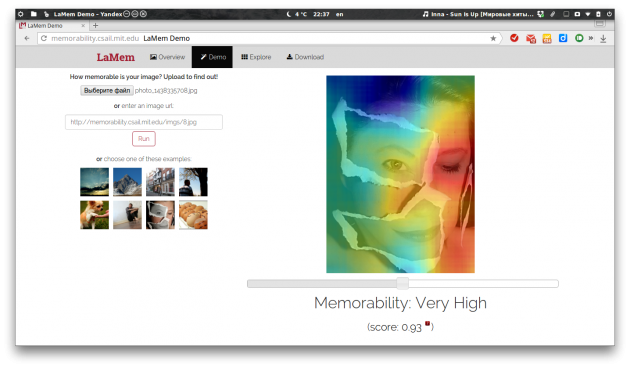Click the Выберите файл upload button
630x368 pixels.
pyautogui.click(x=107, y=90)
